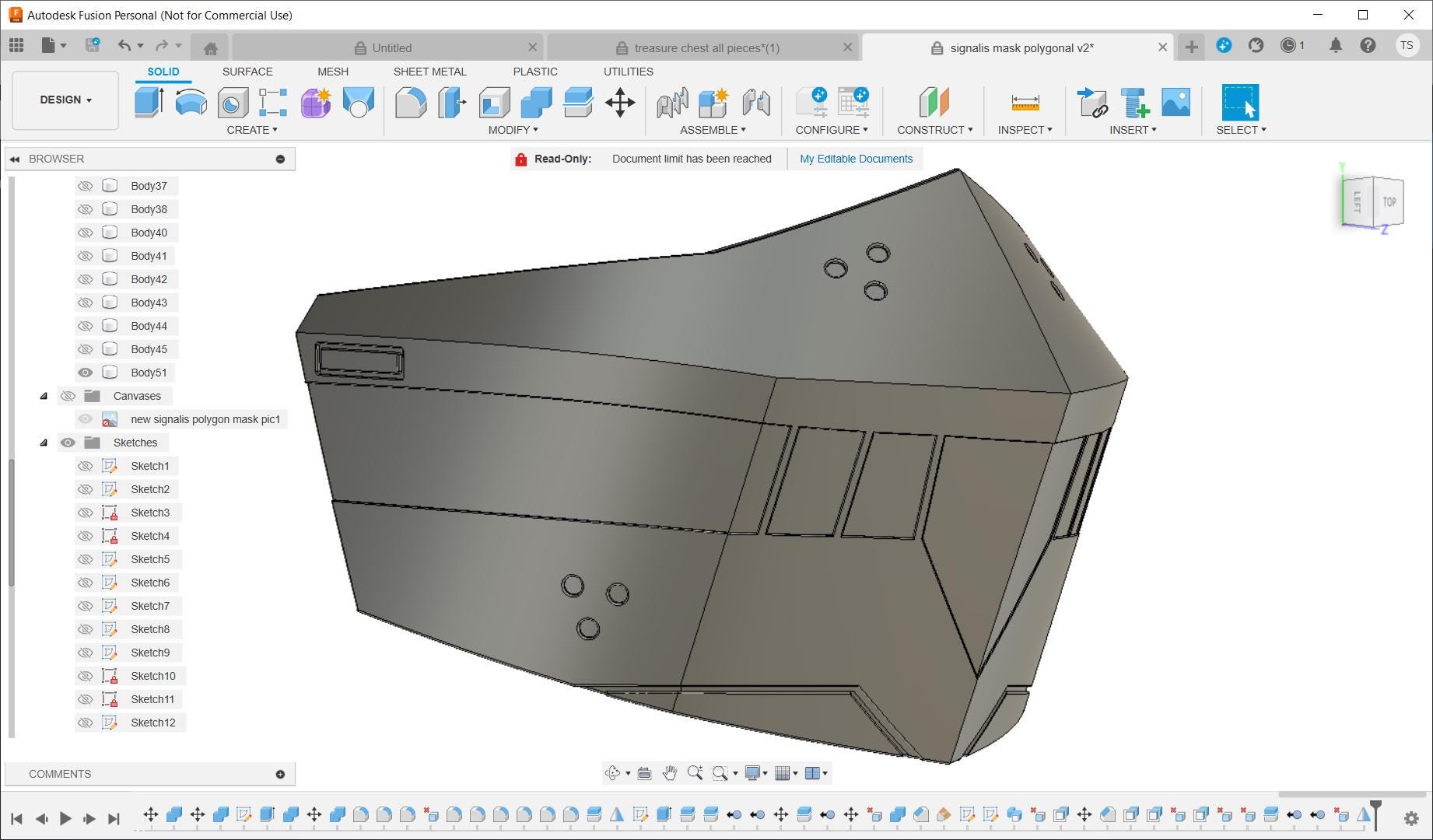Image resolution: width=1433 pixels, height=840 pixels.
Task: Select the Insert Derive icon
Action: [1092, 102]
